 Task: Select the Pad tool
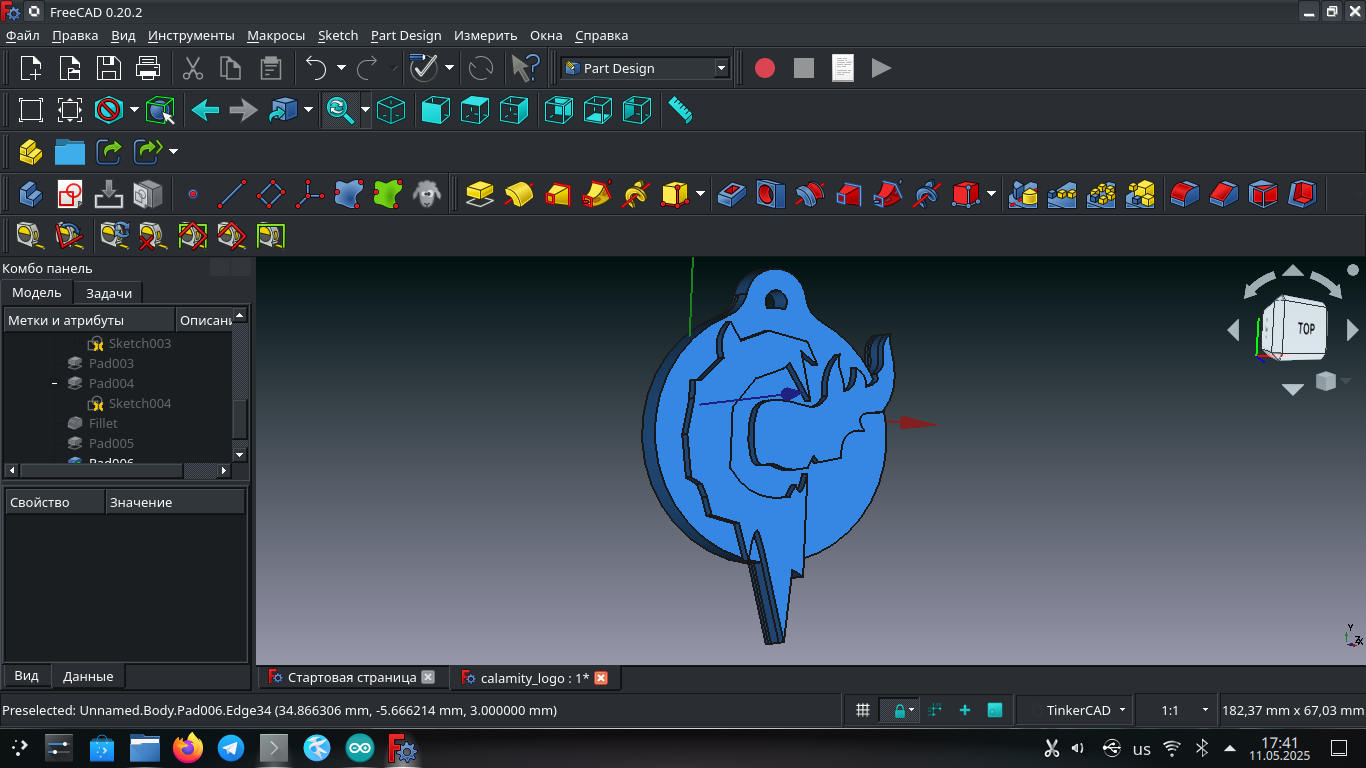click(481, 193)
